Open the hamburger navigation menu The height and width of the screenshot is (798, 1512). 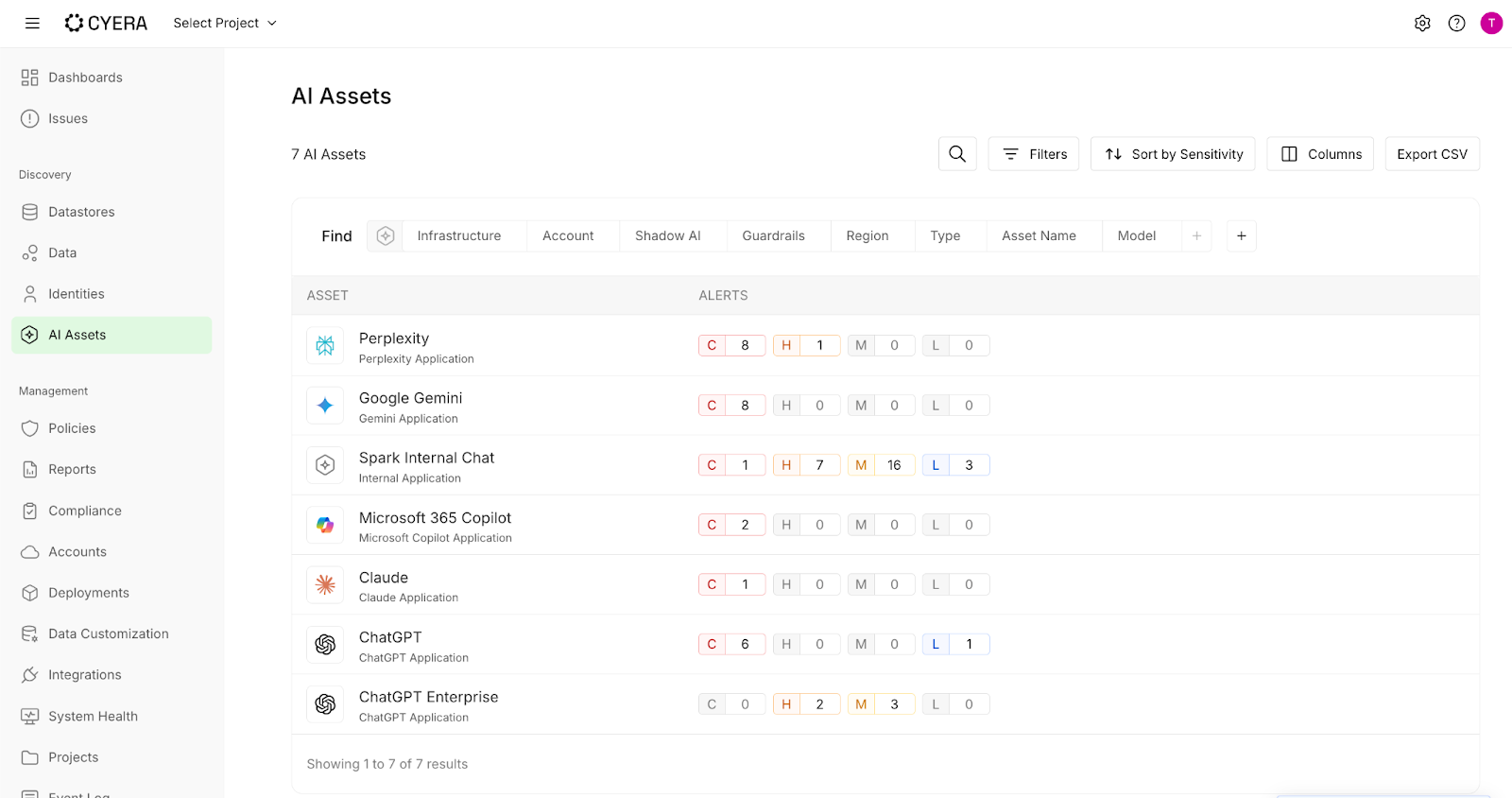pyautogui.click(x=32, y=23)
